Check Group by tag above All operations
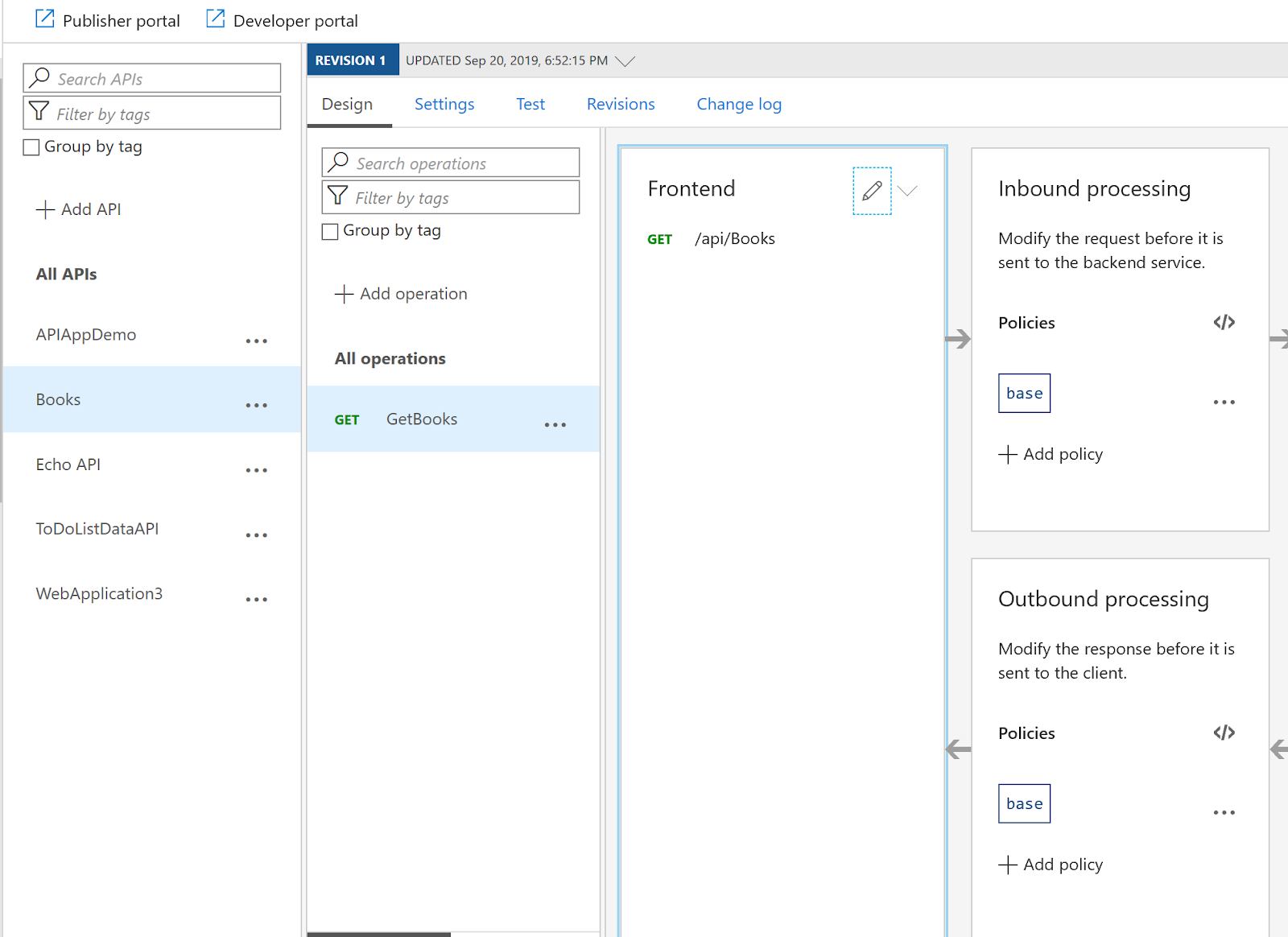The image size is (1288, 937). [330, 231]
